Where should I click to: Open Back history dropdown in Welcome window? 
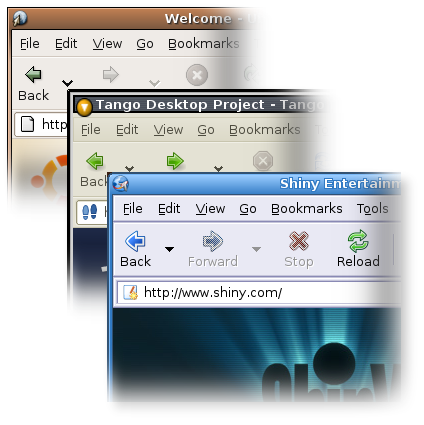tap(68, 82)
